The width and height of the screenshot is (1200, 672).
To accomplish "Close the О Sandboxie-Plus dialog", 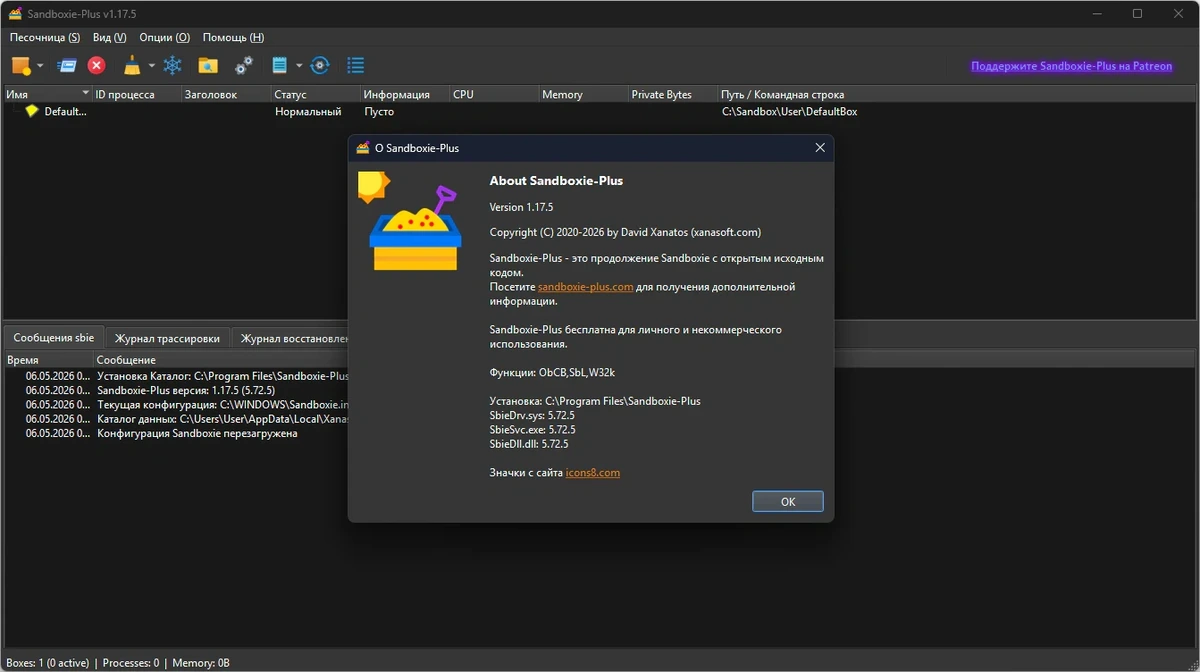I will click(x=820, y=148).
